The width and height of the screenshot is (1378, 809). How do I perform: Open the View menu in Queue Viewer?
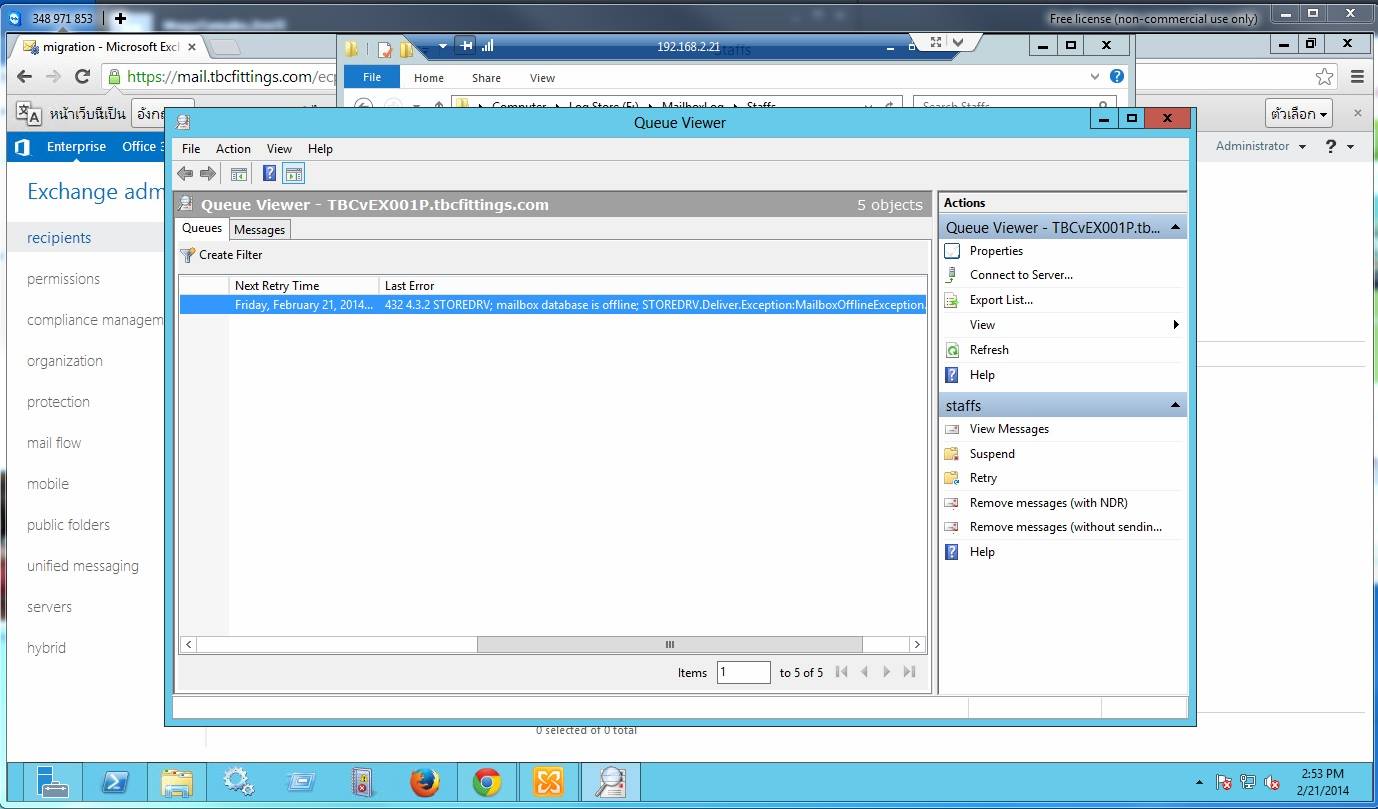point(279,149)
